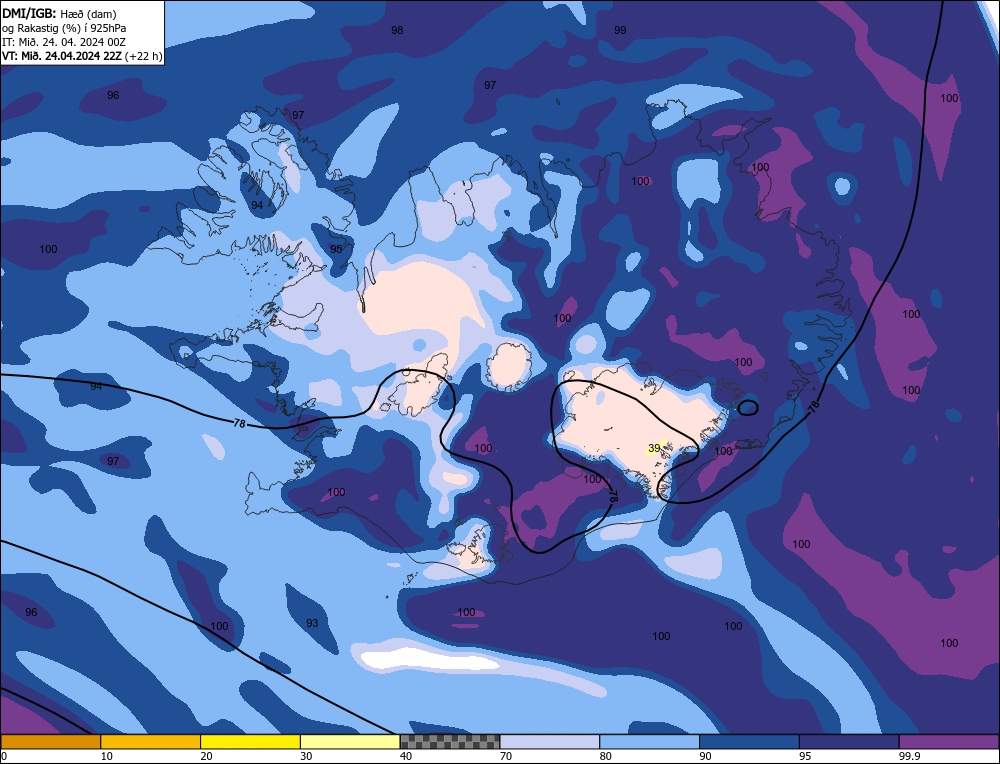The image size is (1000, 764).
Task: Click the legend scale label "40"
Action: [x=406, y=756]
